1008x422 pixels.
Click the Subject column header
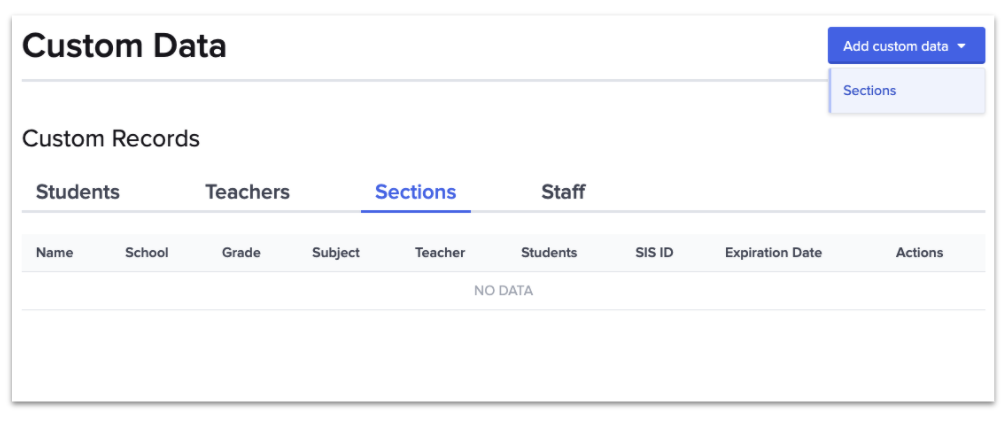pos(335,253)
